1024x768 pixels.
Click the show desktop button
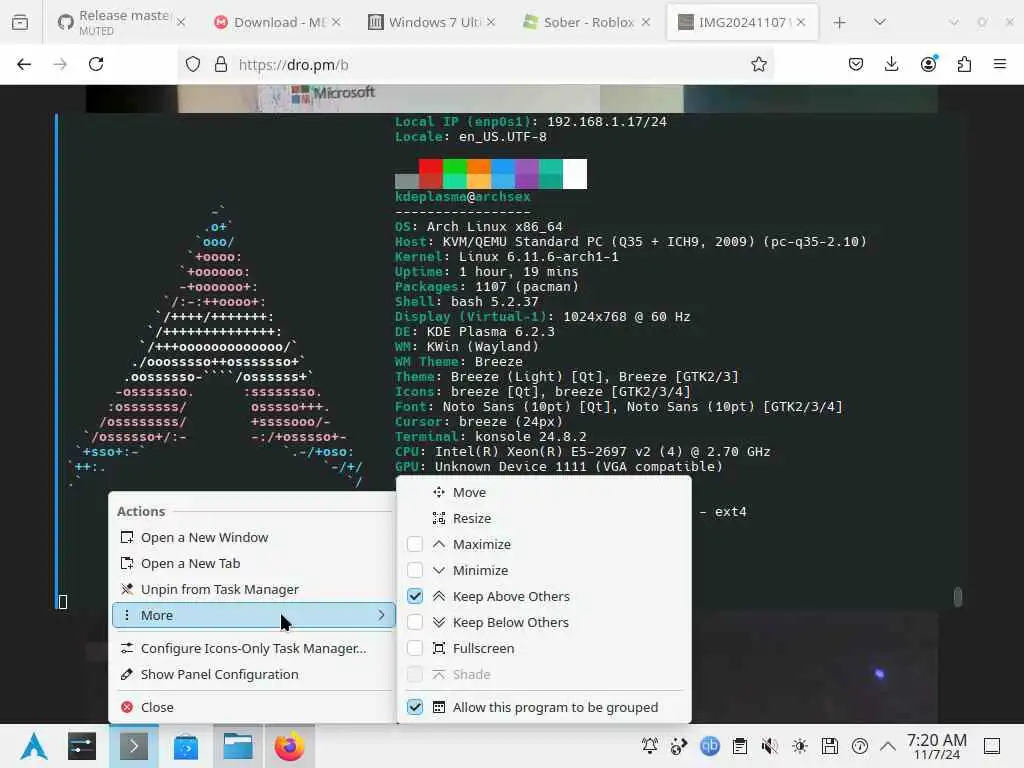pos(992,746)
